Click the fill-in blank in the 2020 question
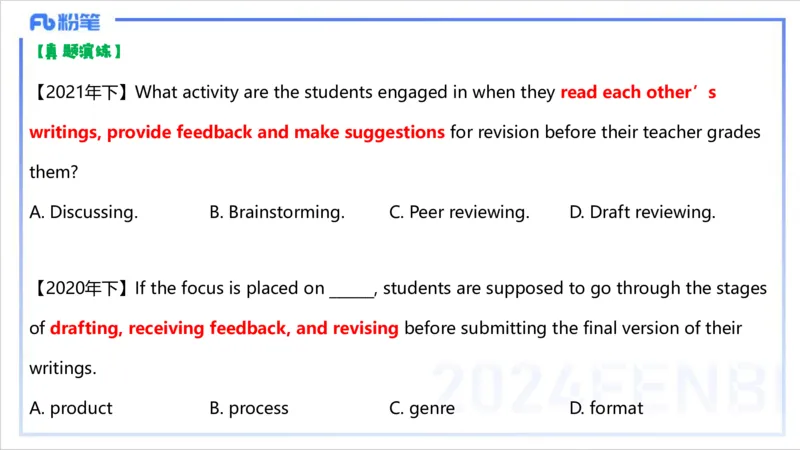The width and height of the screenshot is (800, 450). coord(351,289)
